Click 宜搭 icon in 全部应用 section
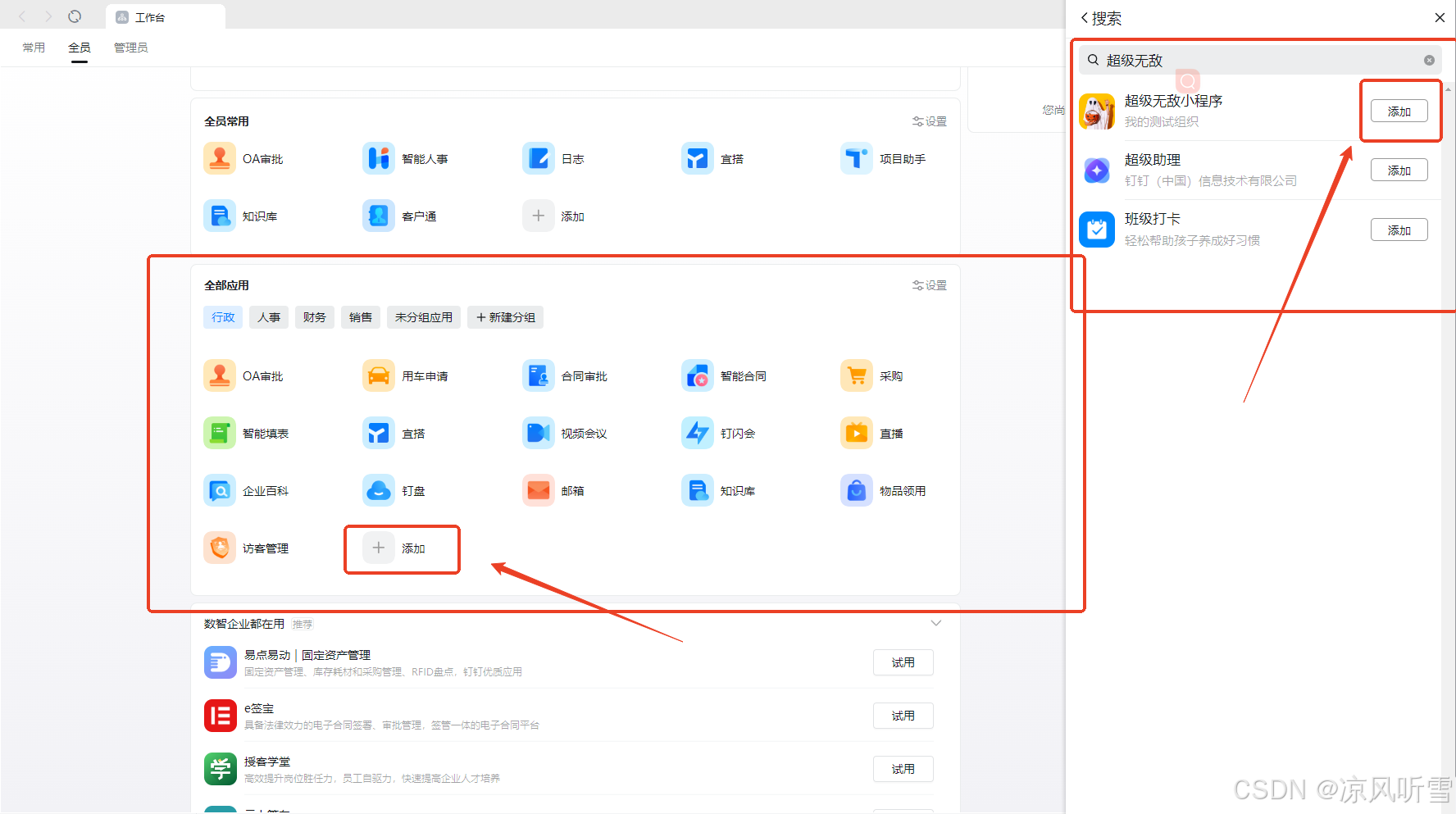The width and height of the screenshot is (1456, 814). pyautogui.click(x=378, y=433)
